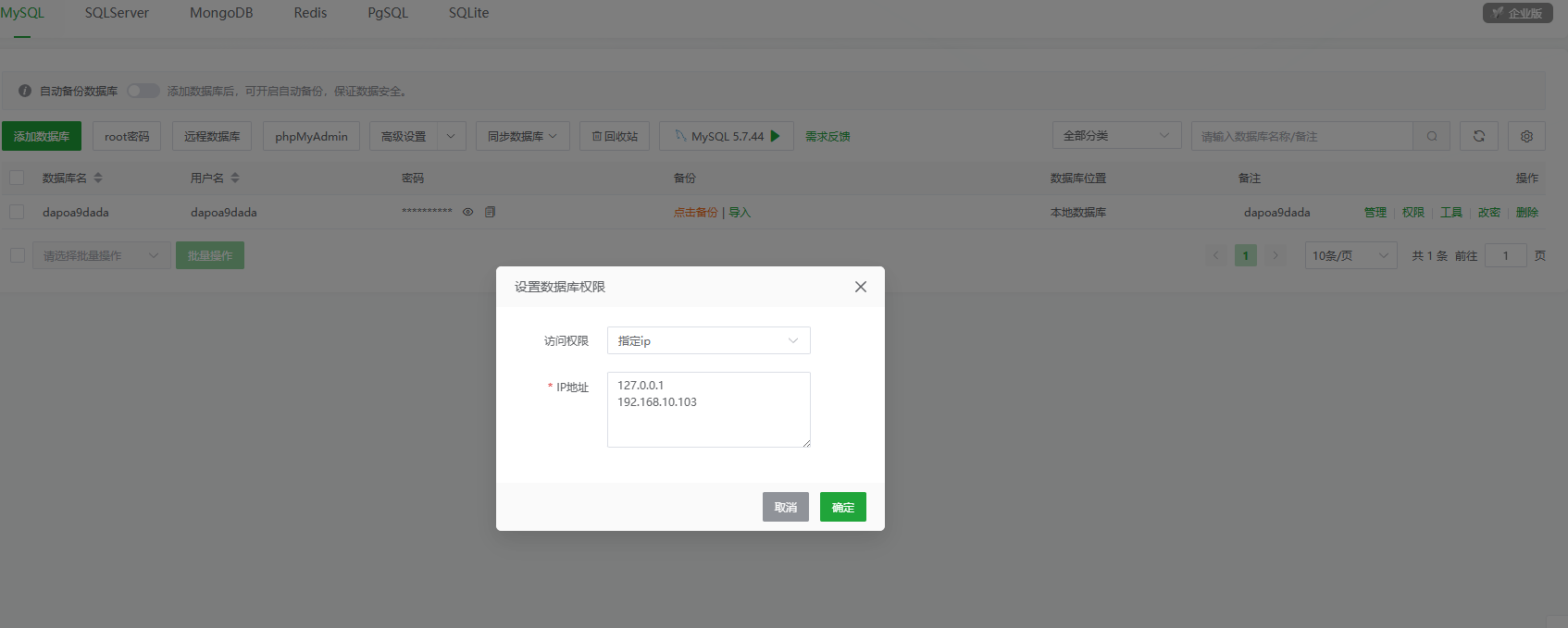Viewport: 1568px width, 628px height.
Task: Tick the batch operation checkbox
Action: pyautogui.click(x=18, y=255)
